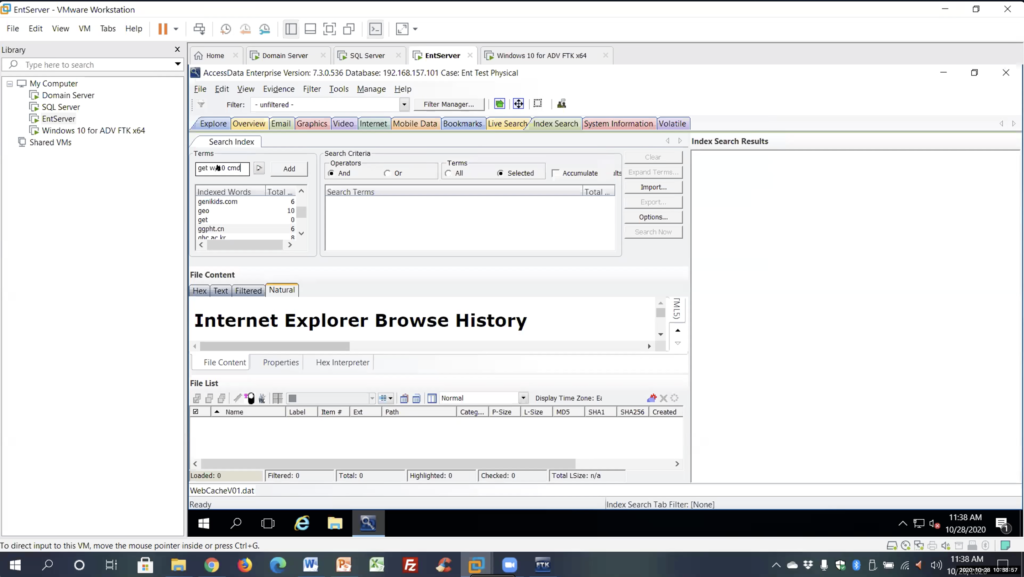1024x577 pixels.
Task: Open the SQL Server VM tab
Action: [366, 55]
